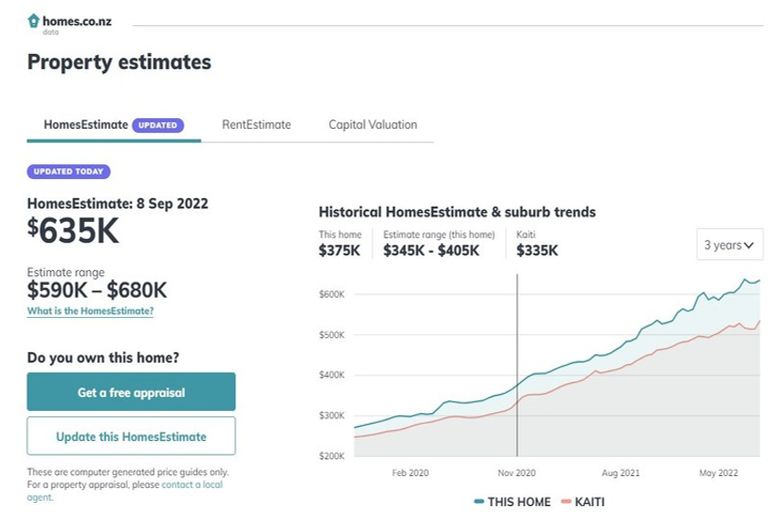Open the 3 years range dropdown
Image resolution: width=768 pixels, height=512 pixels.
[x=729, y=245]
